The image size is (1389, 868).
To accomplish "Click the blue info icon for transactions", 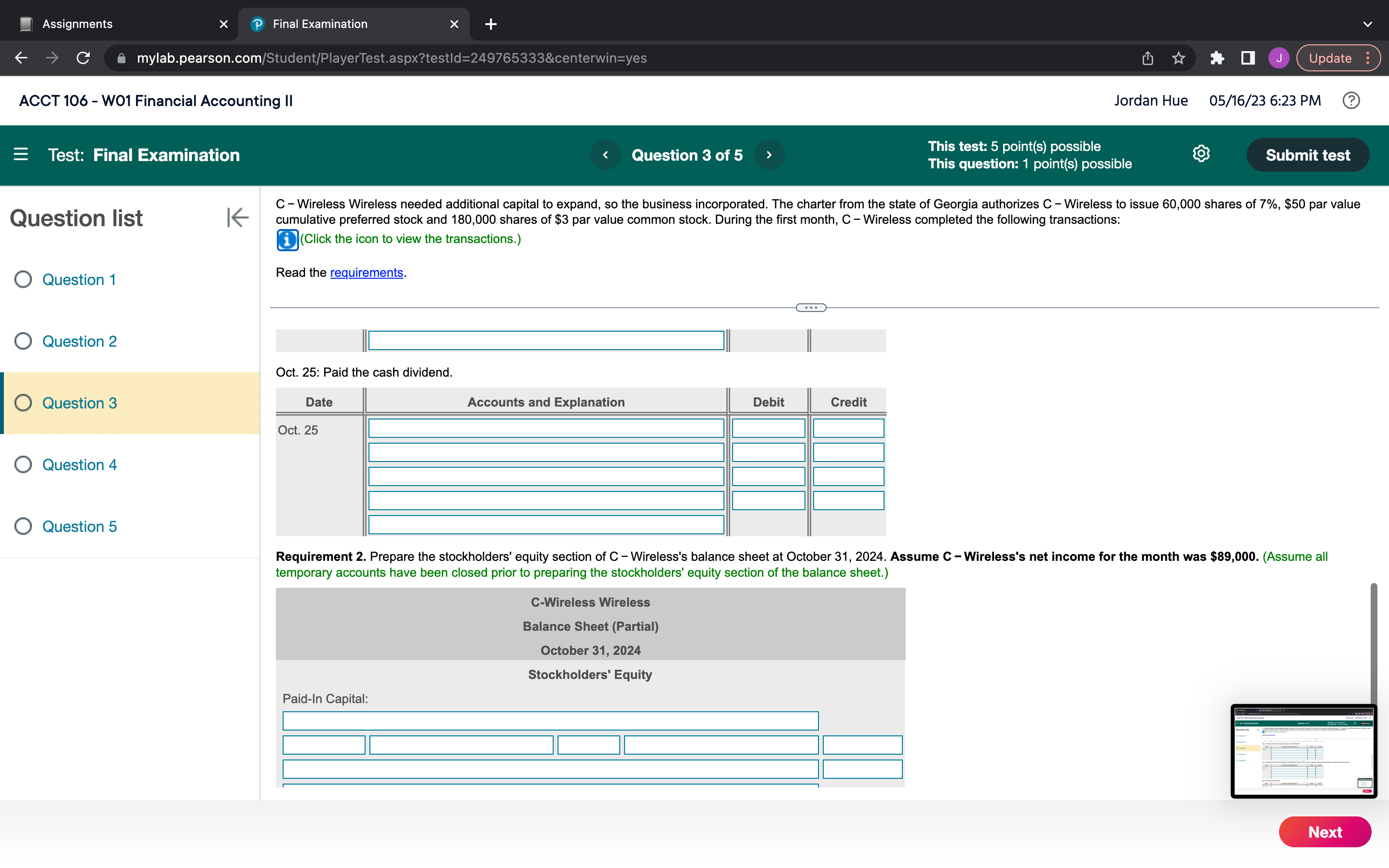I will click(287, 240).
